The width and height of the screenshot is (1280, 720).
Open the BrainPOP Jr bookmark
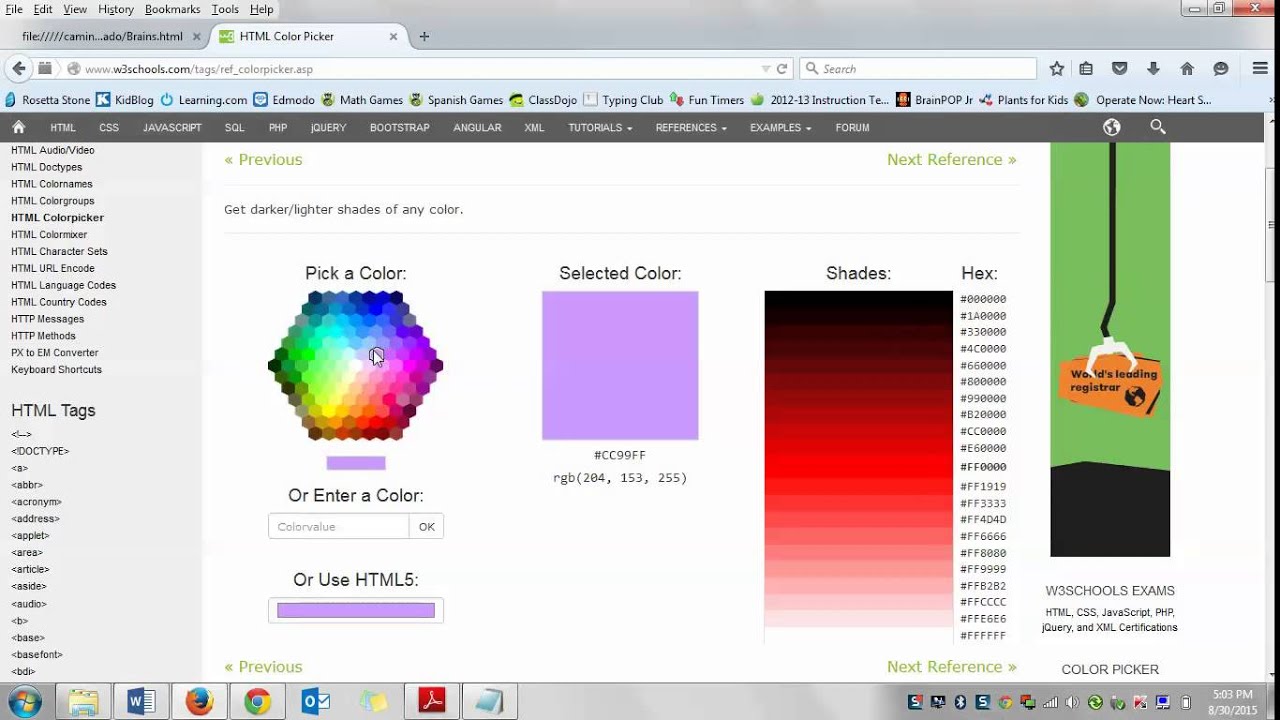935,100
